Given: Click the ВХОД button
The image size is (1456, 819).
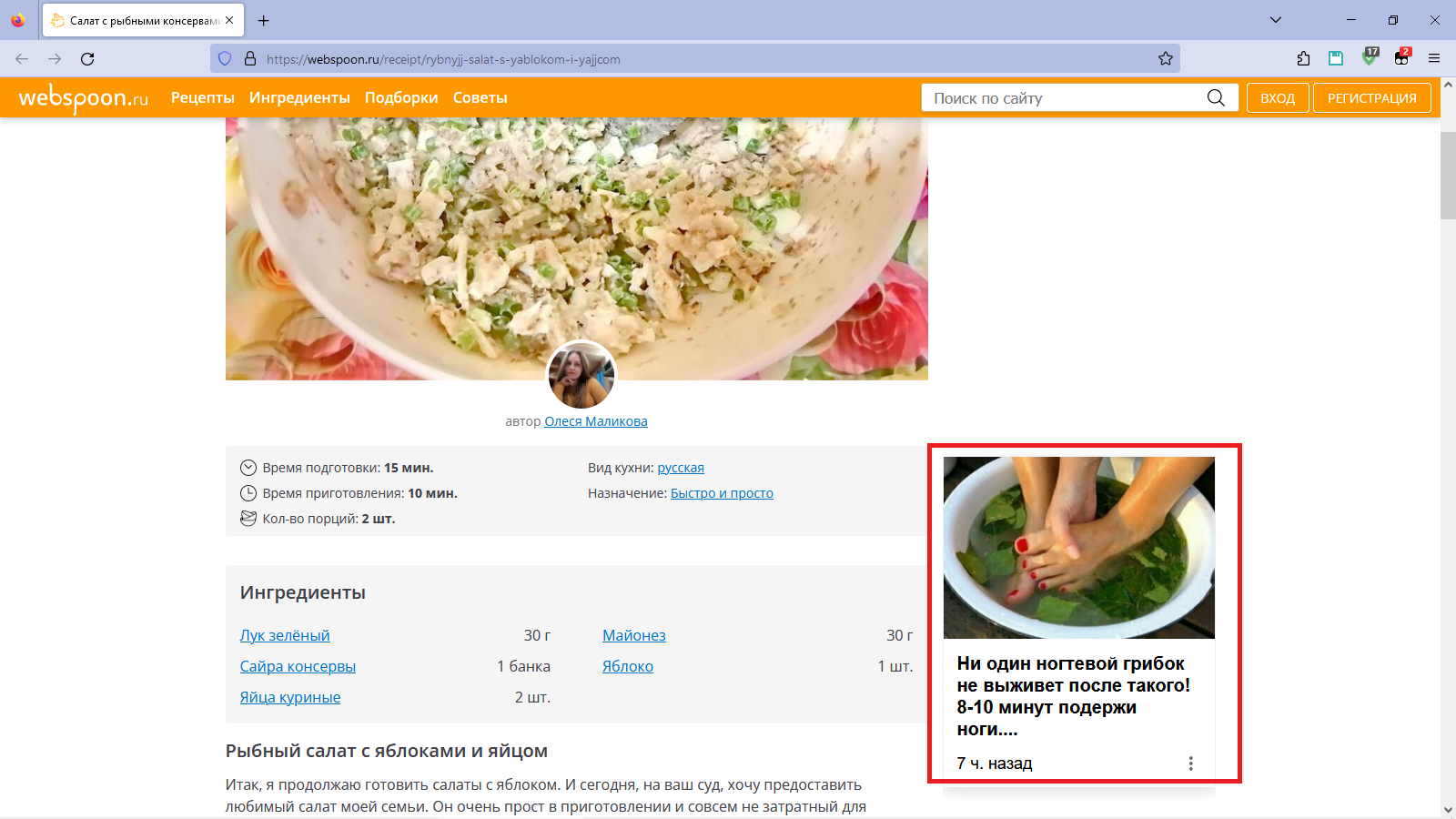Looking at the screenshot, I should click(x=1277, y=97).
